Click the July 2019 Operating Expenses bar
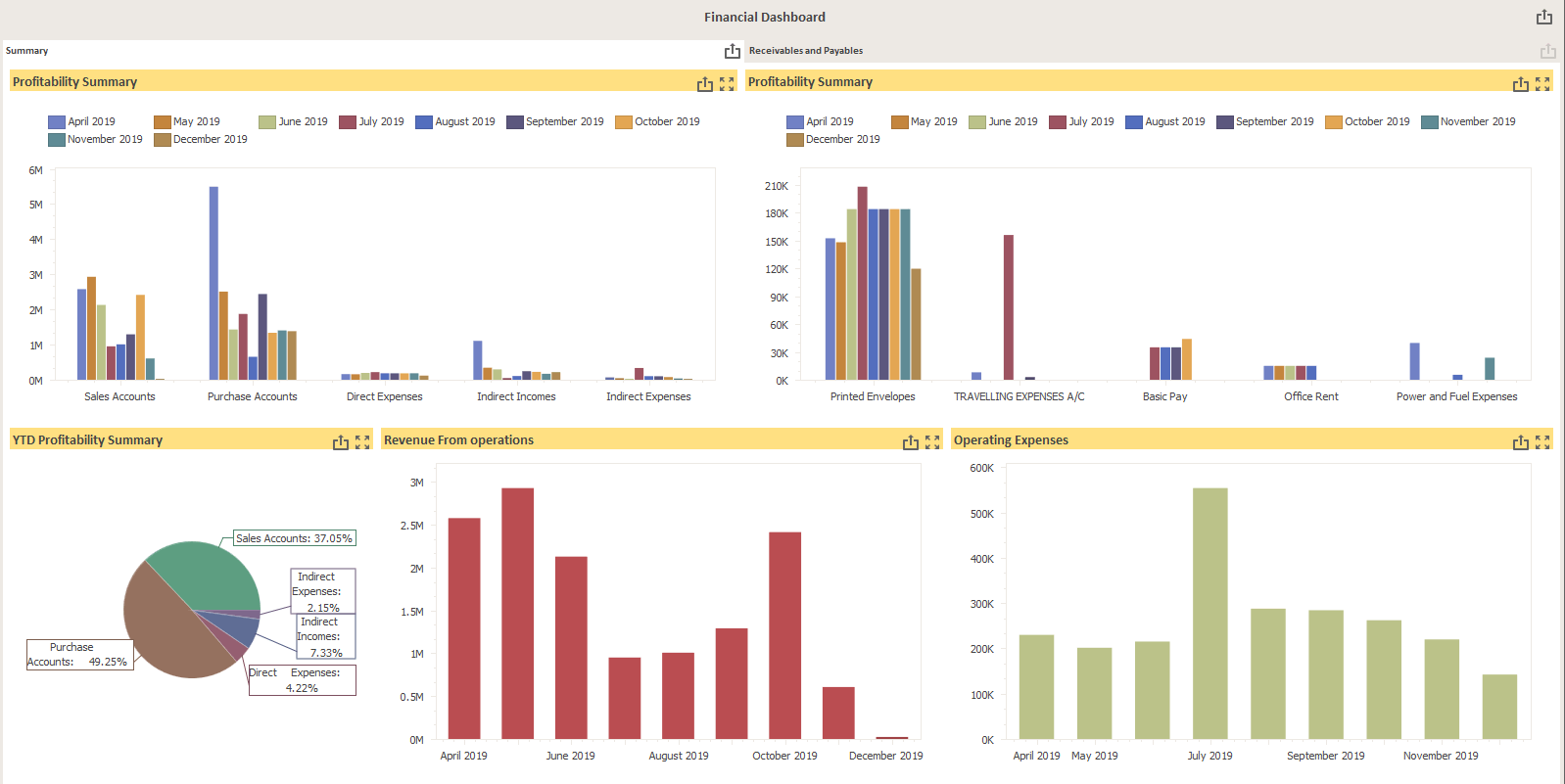Screen dimensions: 1565x784 [x=1209, y=613]
